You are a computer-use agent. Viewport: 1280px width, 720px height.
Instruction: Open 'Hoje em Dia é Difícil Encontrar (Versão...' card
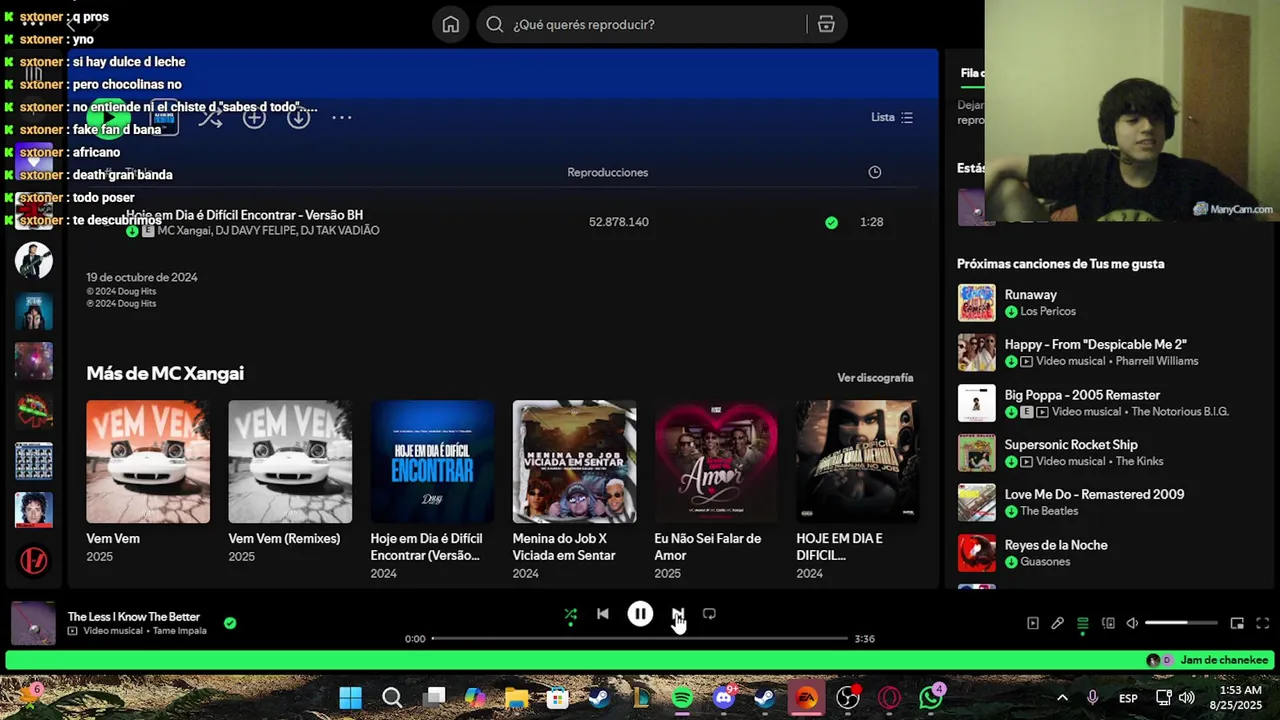432,490
